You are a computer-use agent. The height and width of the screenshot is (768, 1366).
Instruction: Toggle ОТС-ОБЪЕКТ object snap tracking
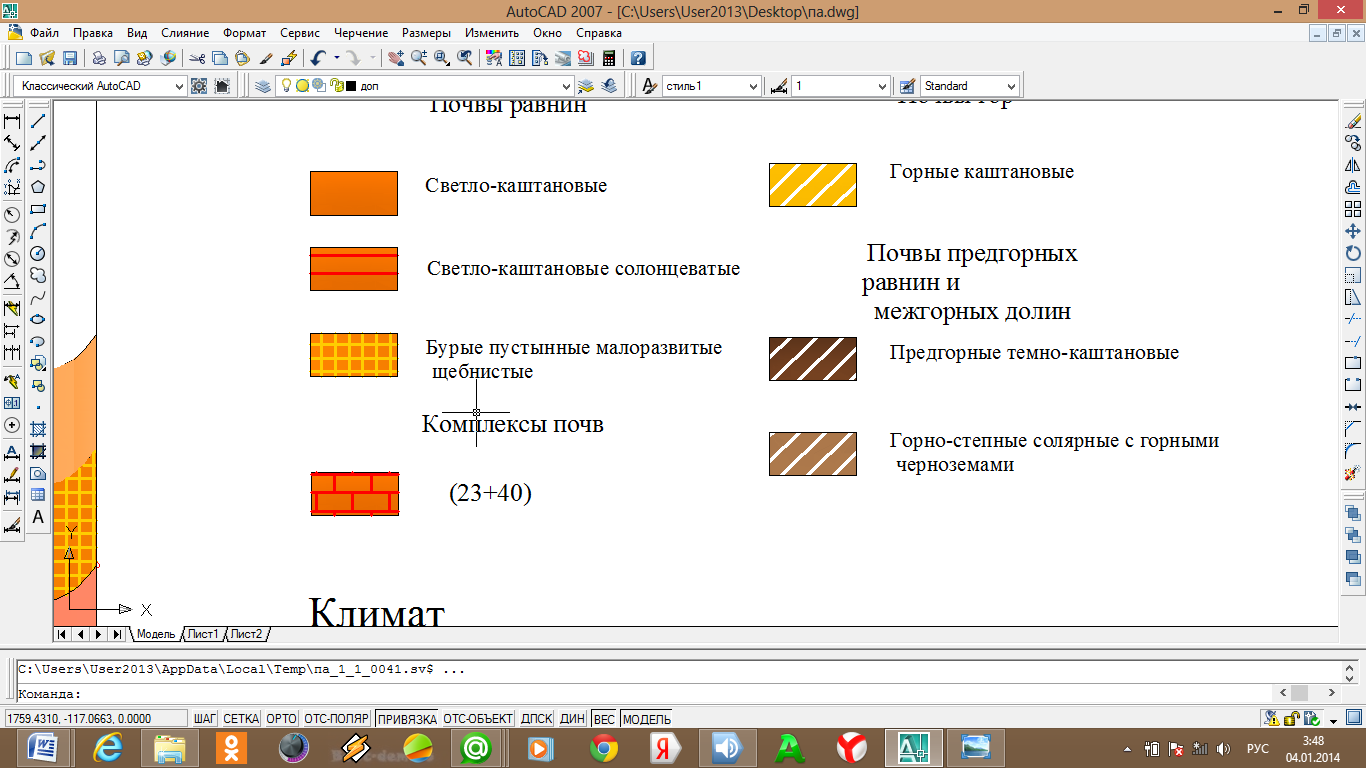[478, 718]
